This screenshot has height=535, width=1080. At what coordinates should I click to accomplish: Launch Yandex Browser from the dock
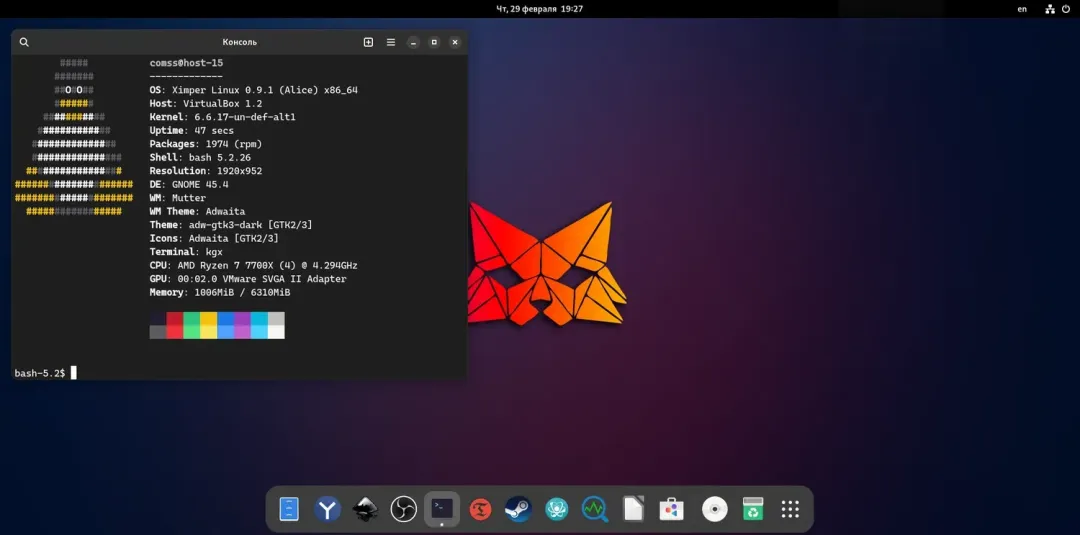pos(327,510)
